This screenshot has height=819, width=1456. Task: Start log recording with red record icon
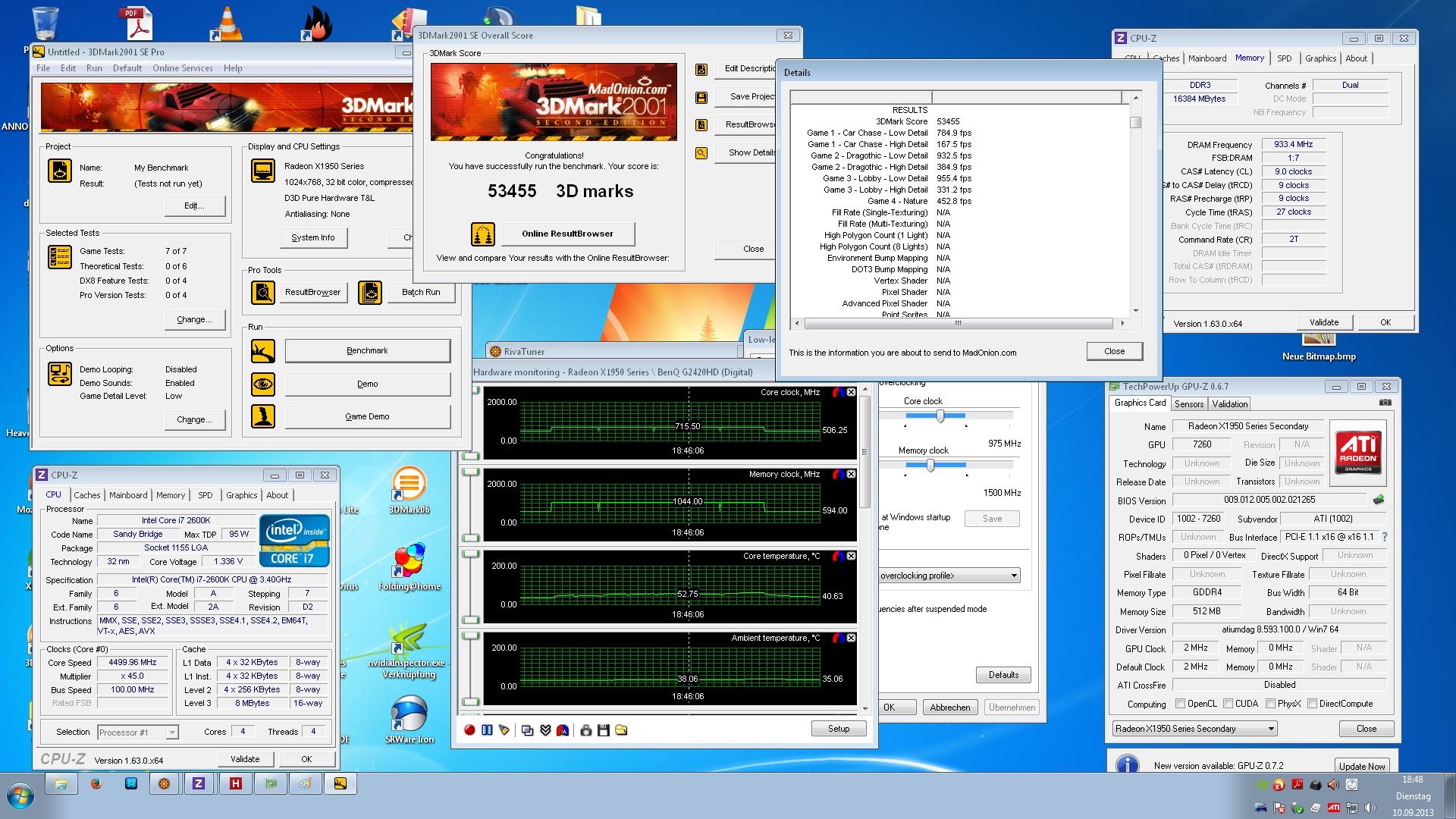(469, 730)
